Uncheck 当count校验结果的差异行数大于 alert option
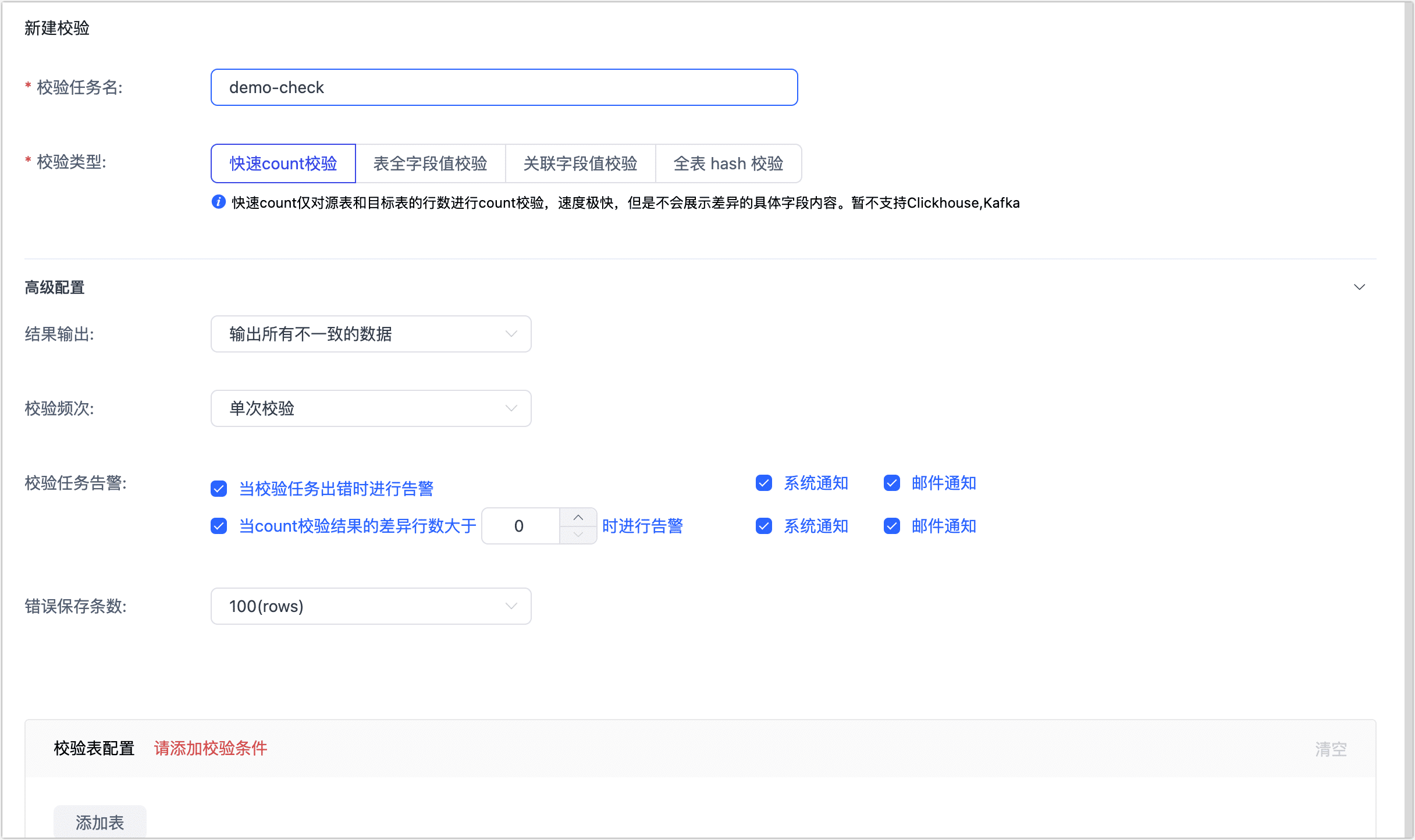 point(219,526)
